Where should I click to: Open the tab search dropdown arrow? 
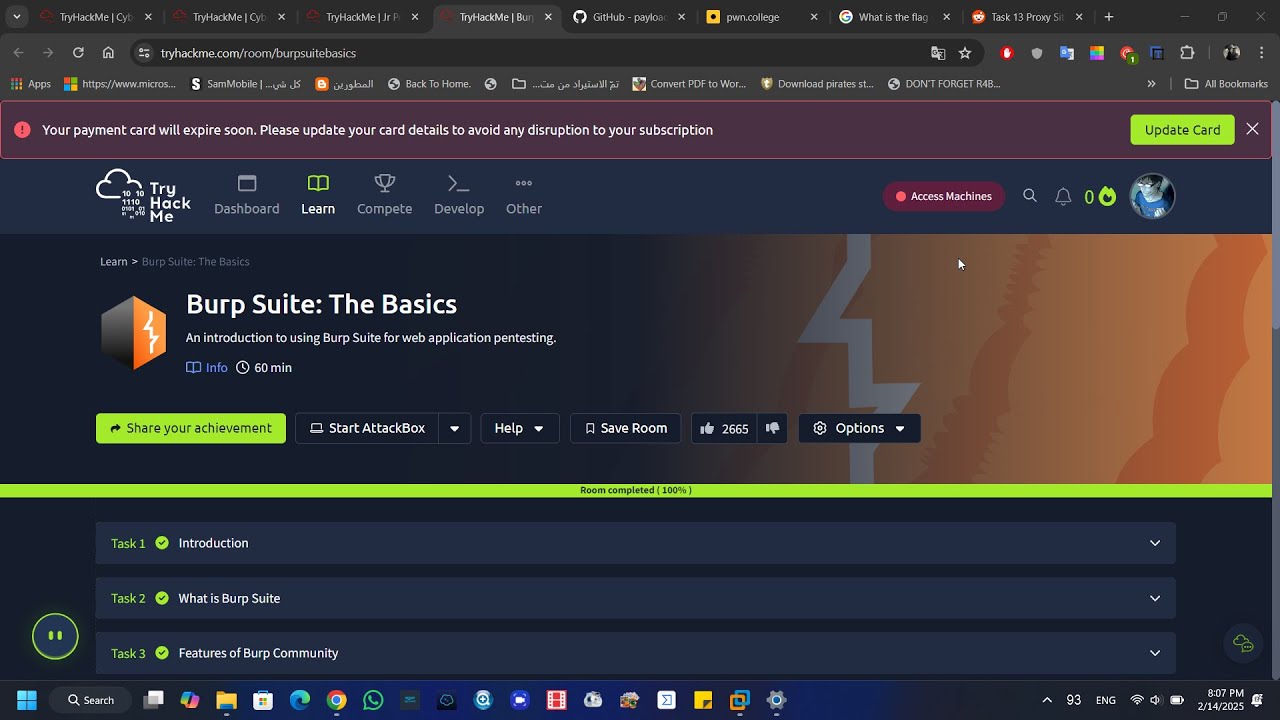pos(17,17)
